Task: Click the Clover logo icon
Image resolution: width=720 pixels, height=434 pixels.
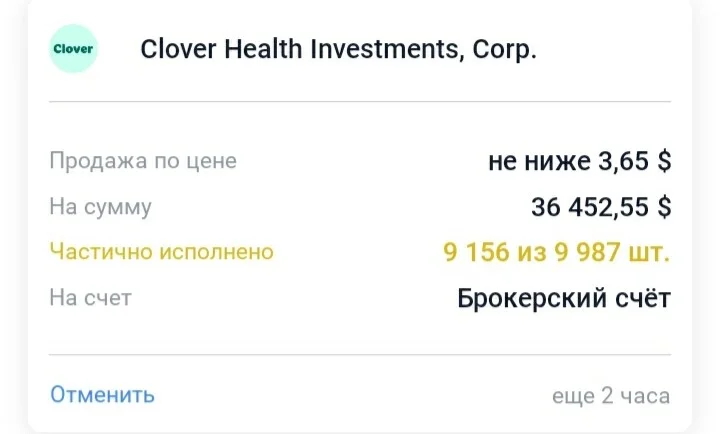Action: click(73, 49)
